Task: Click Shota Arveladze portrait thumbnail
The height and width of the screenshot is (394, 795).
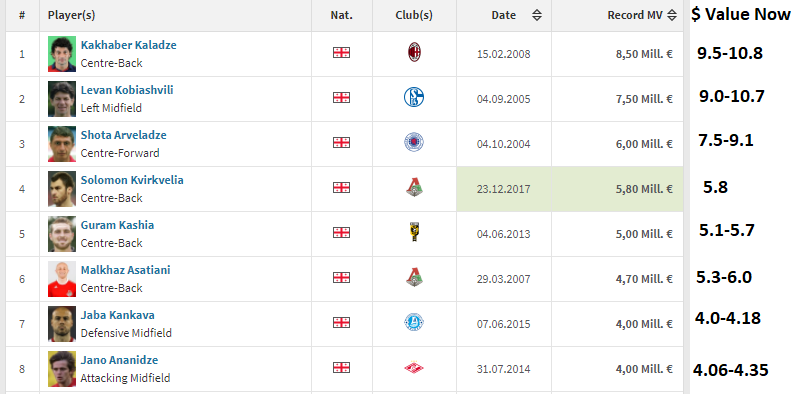Action: (62, 144)
